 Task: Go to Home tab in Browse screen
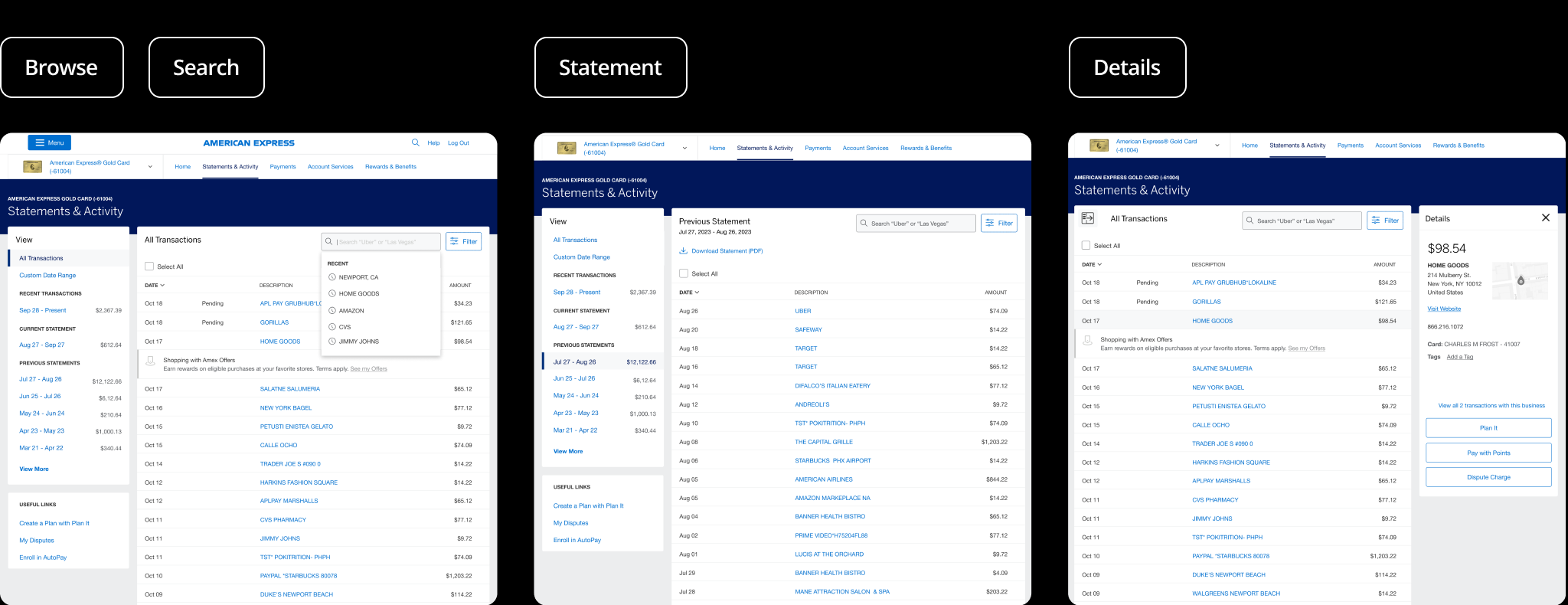point(183,166)
